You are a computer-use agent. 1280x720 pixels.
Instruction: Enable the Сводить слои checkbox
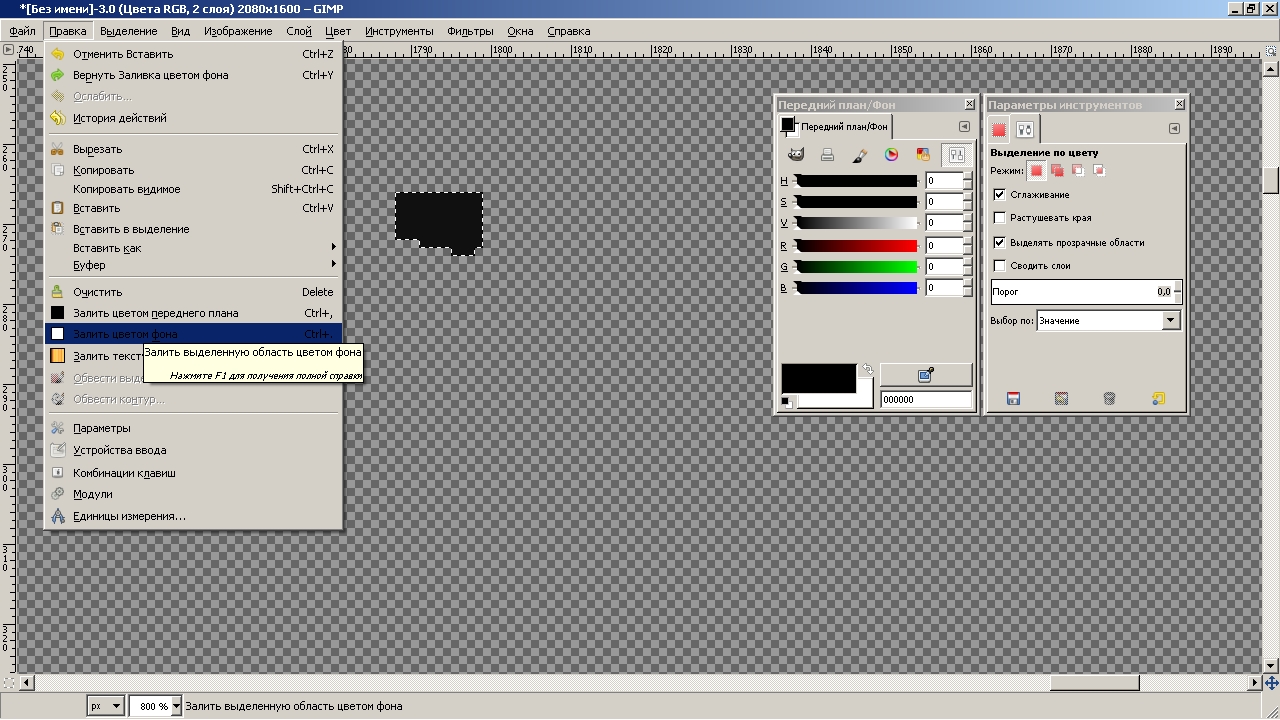[x=999, y=265]
